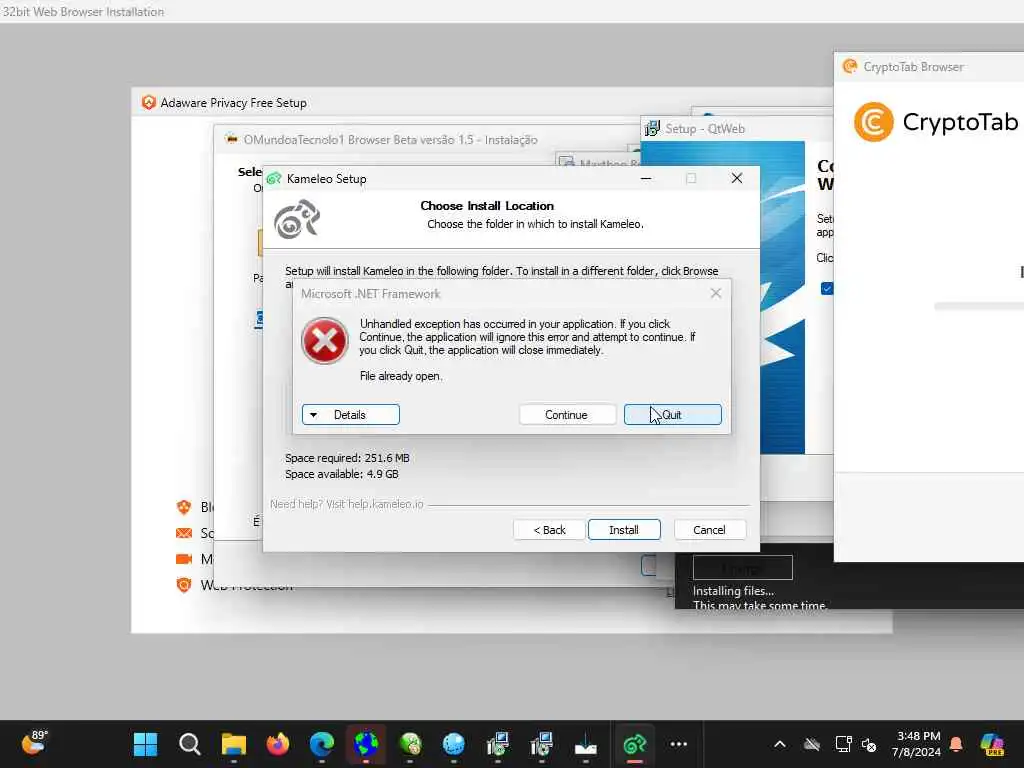
Task: Click the green globe installer taskbar icon
Action: [x=410, y=744]
